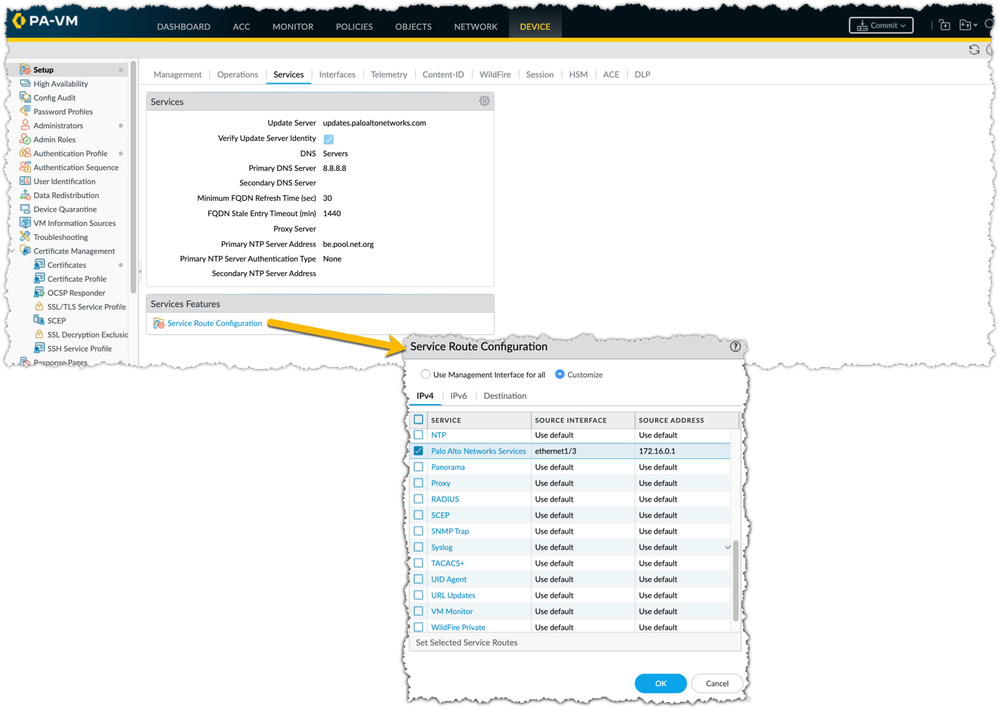This screenshot has height=708, width=999.
Task: Click Set Selected Service Routes
Action: 466,642
